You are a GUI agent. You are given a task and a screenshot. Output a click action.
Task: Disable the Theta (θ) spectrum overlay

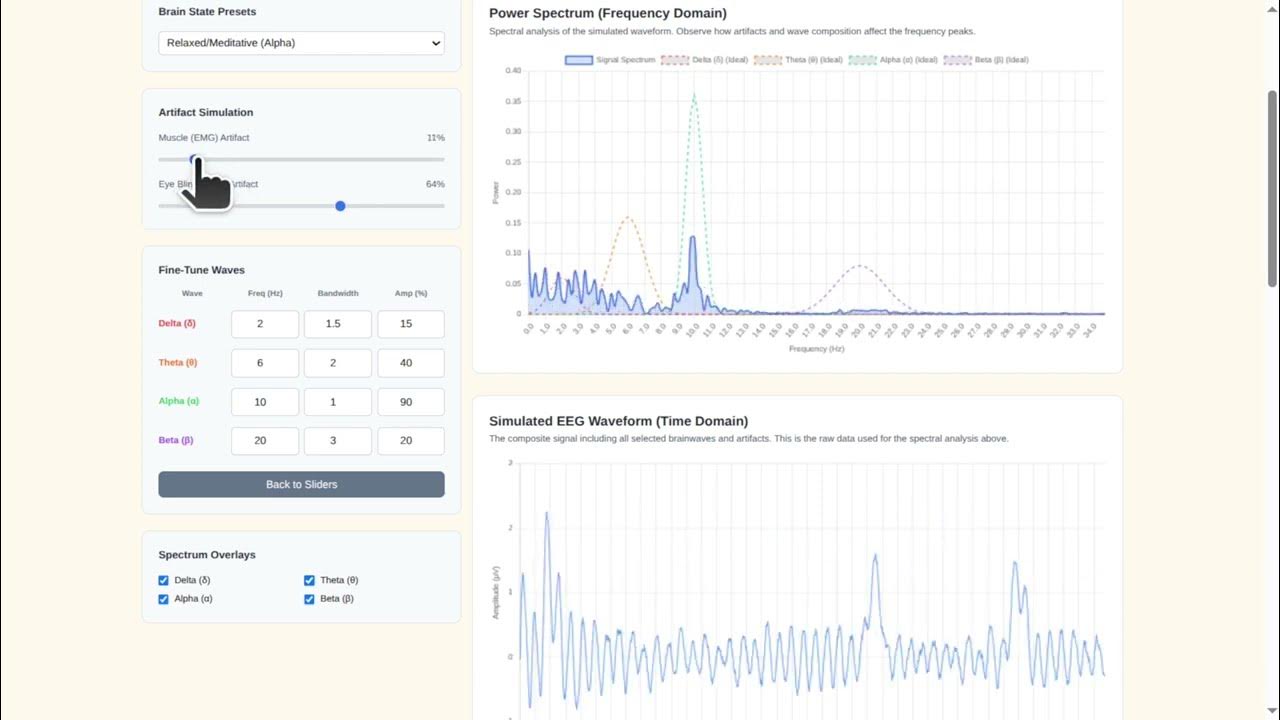(309, 580)
